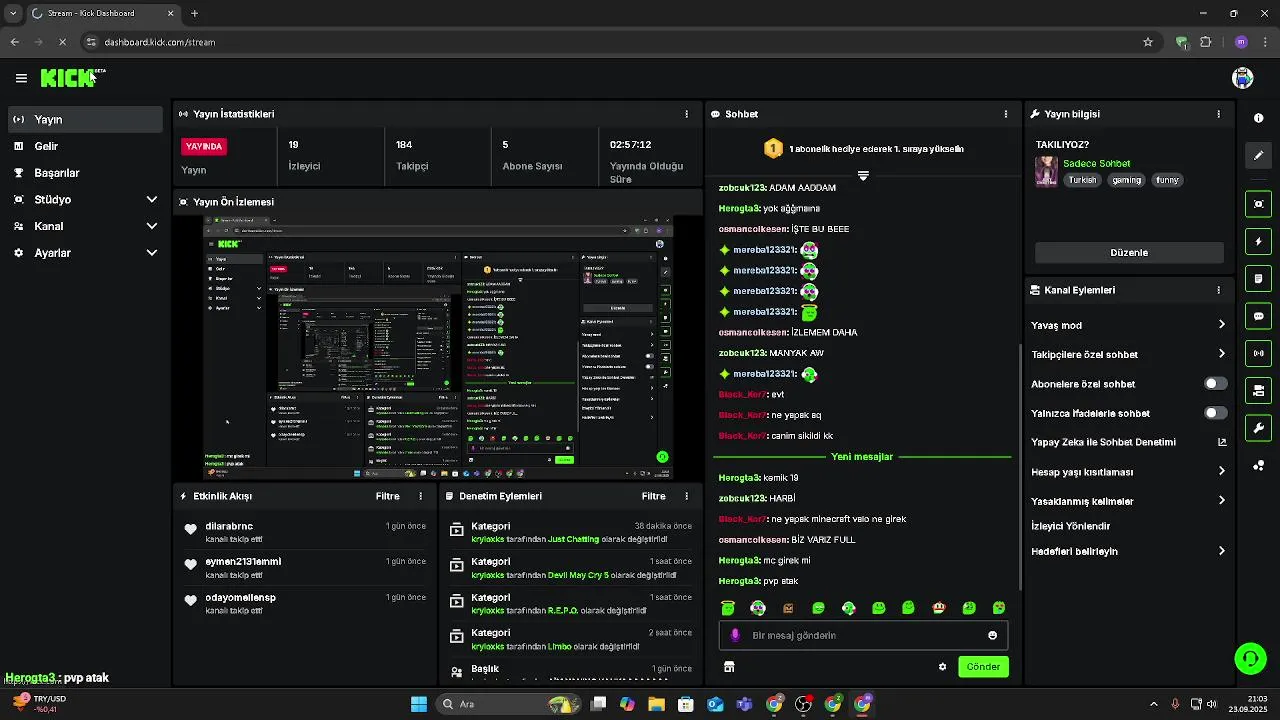Image resolution: width=1280 pixels, height=720 pixels.
Task: Collapse the pinned gift leaderboard chevron
Action: coord(863,175)
